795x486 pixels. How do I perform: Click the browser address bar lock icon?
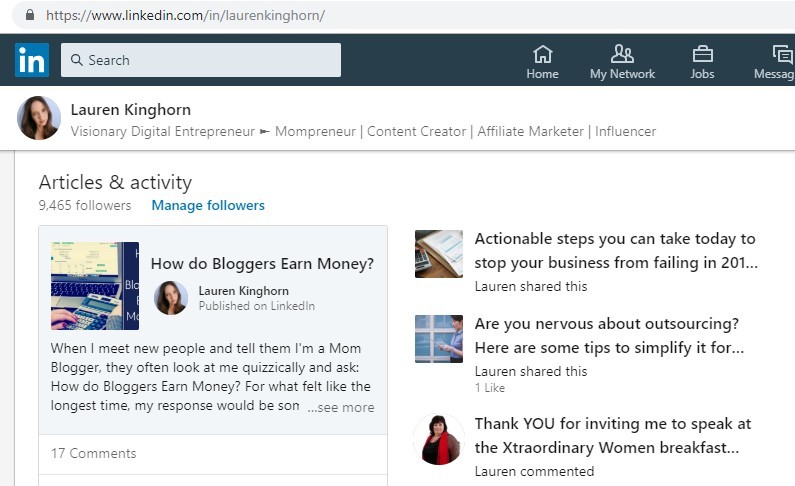tap(30, 15)
